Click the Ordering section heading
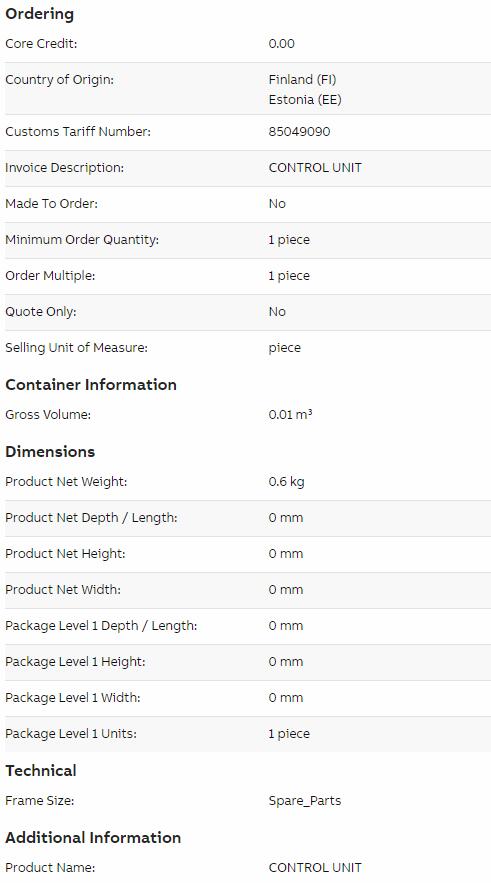Screen dimensions: 491x883 tap(39, 14)
